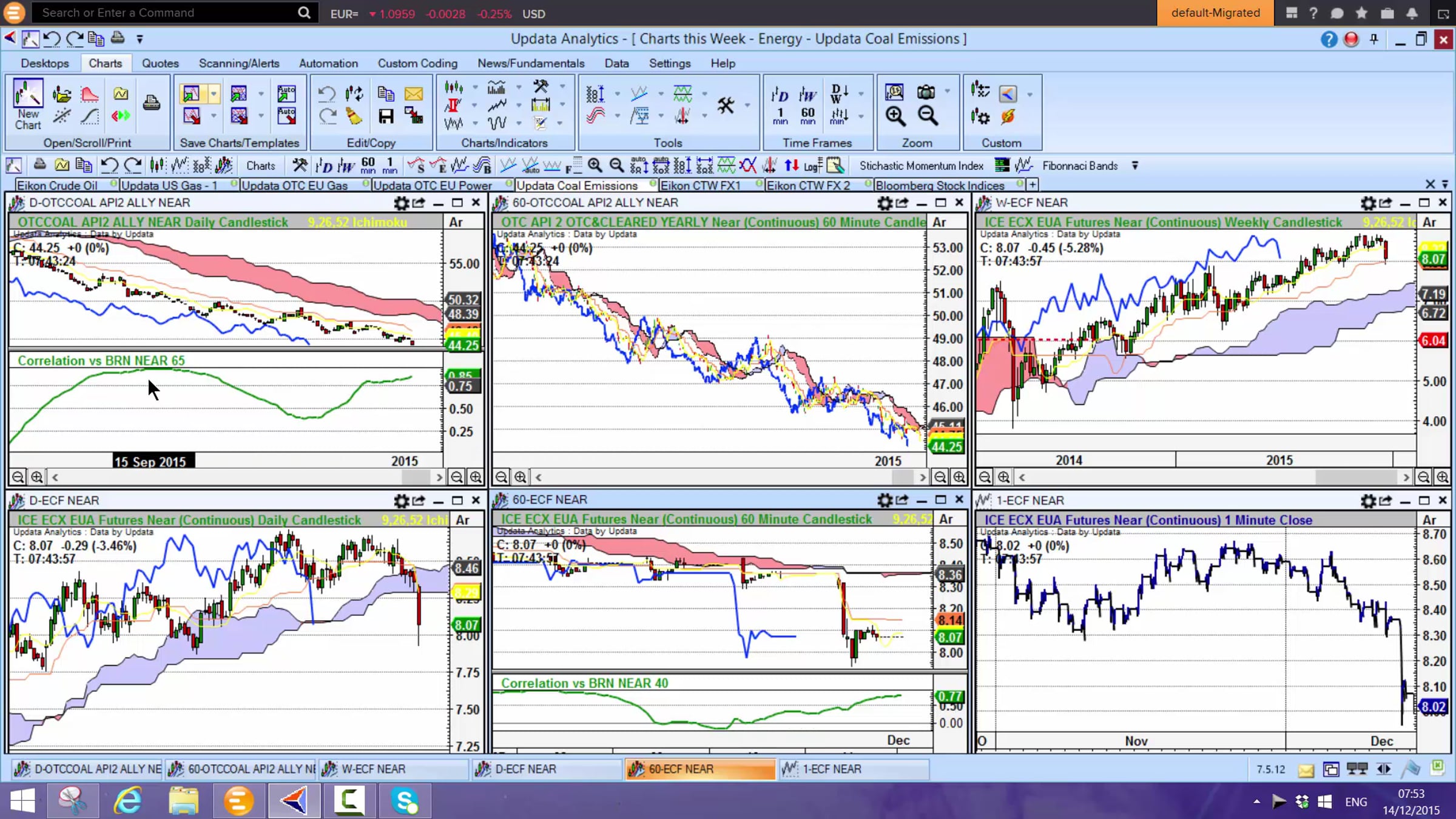
Task: Click the Fibonnaci Bands toolbar button
Action: pyautogui.click(x=1080, y=166)
